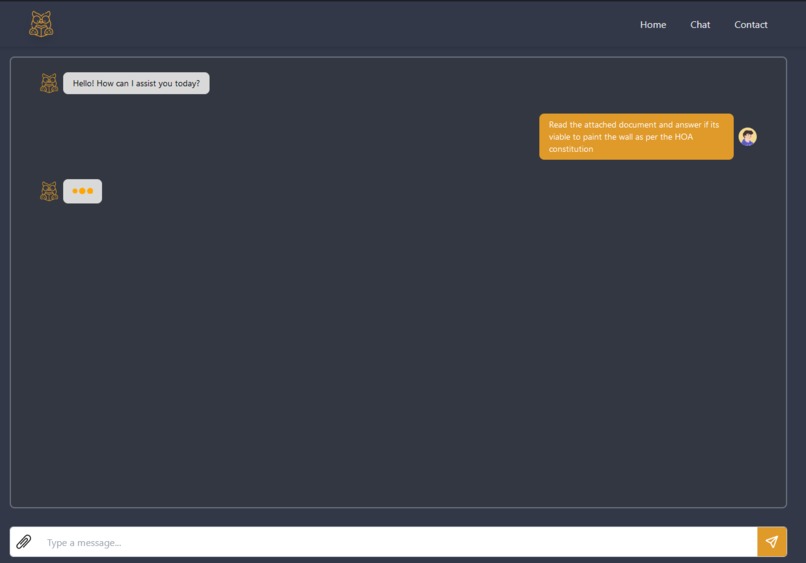Click the orange user message about HOA constitution

click(x=636, y=137)
